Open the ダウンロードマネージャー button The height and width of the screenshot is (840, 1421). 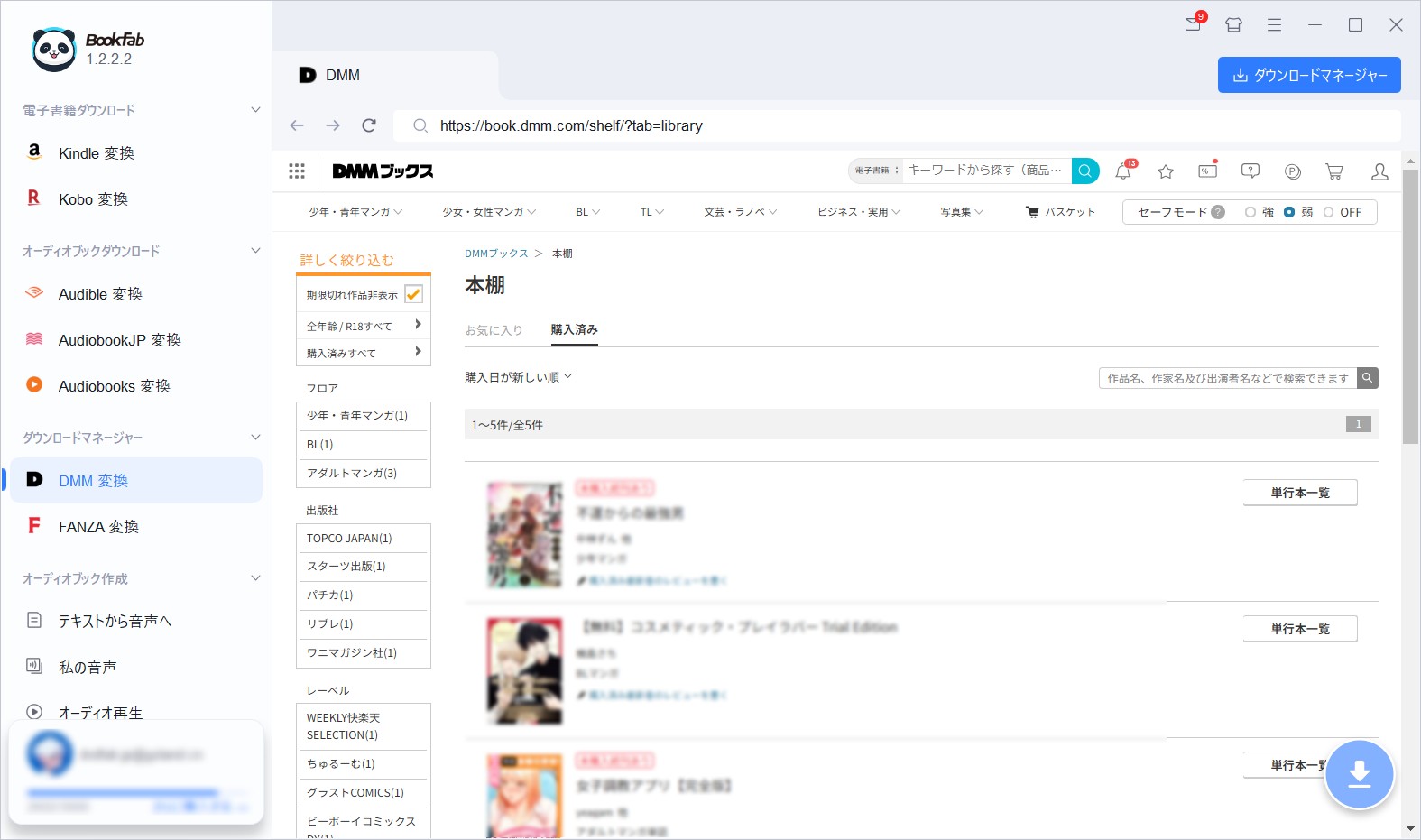1309,75
